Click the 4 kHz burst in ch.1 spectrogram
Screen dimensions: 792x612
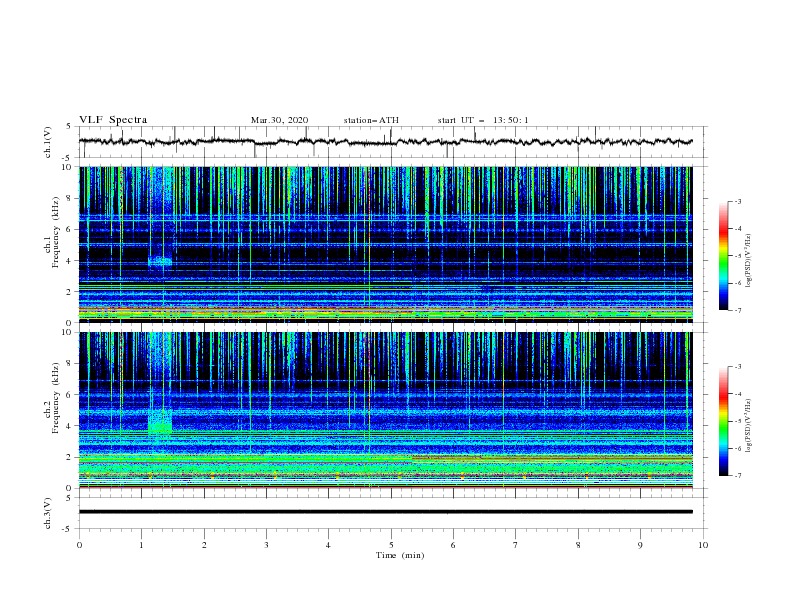tap(160, 261)
